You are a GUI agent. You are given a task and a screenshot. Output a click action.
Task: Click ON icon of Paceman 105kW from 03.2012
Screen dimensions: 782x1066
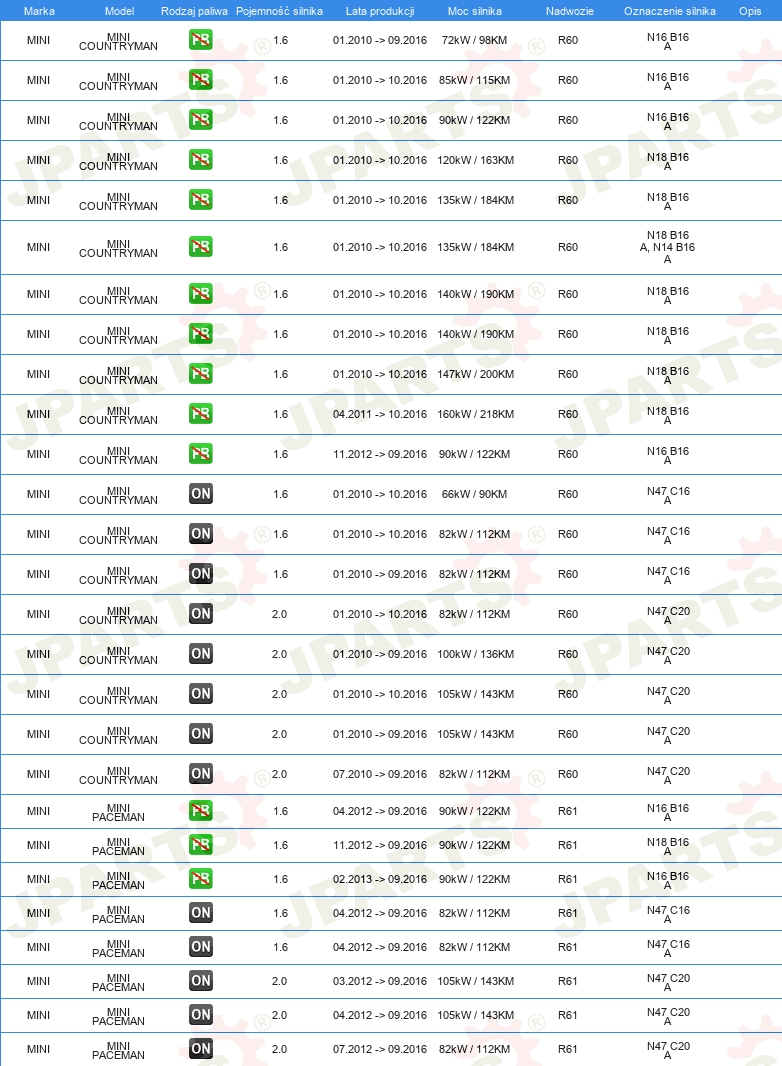(x=201, y=981)
